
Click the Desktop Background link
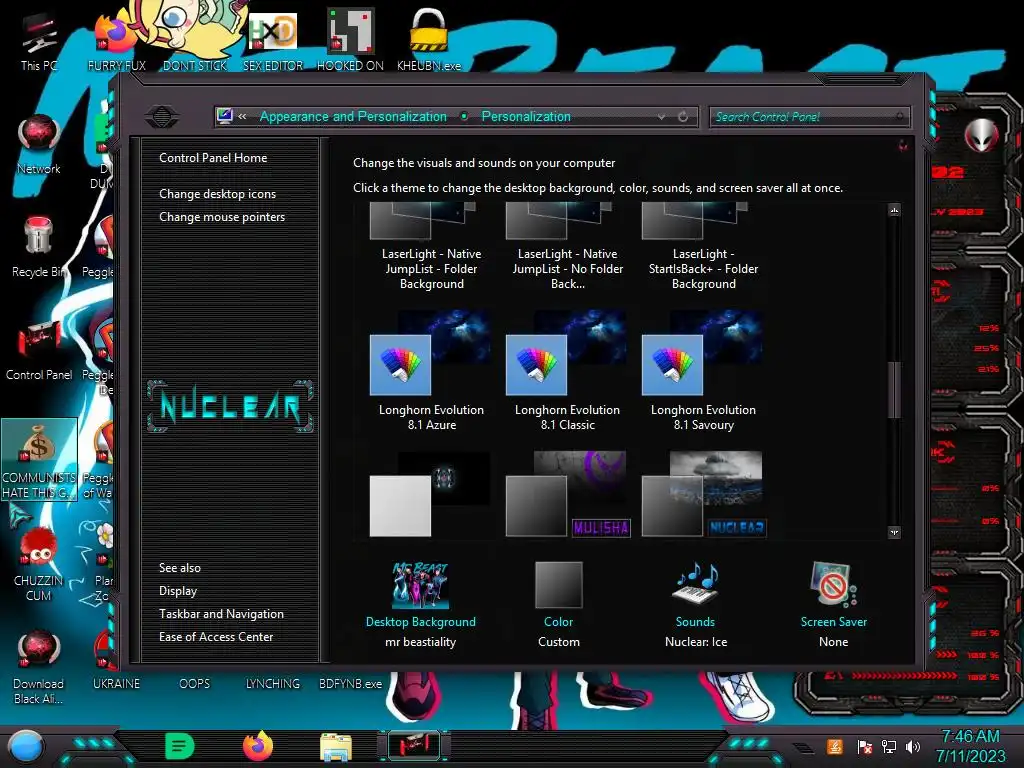click(x=421, y=622)
